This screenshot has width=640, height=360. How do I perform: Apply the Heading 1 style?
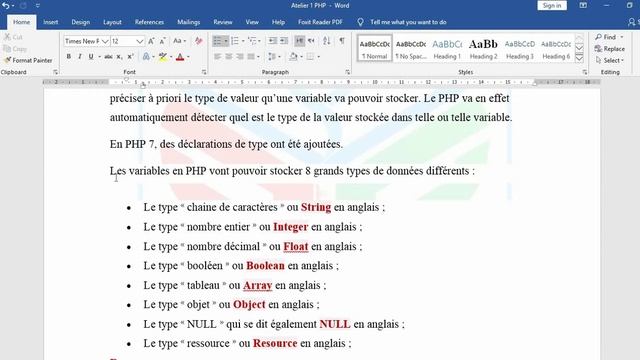pos(447,48)
